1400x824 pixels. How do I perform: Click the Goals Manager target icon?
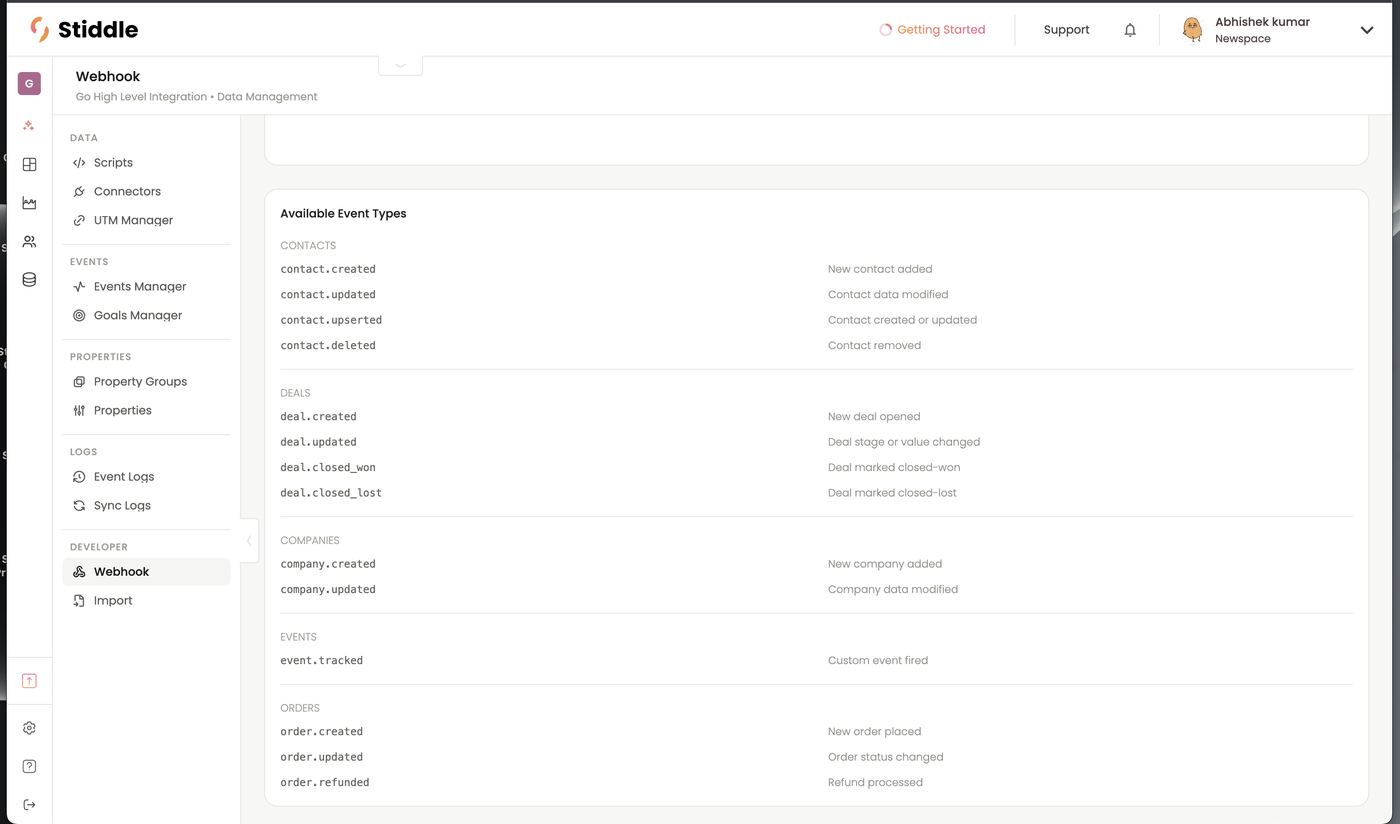(x=79, y=316)
